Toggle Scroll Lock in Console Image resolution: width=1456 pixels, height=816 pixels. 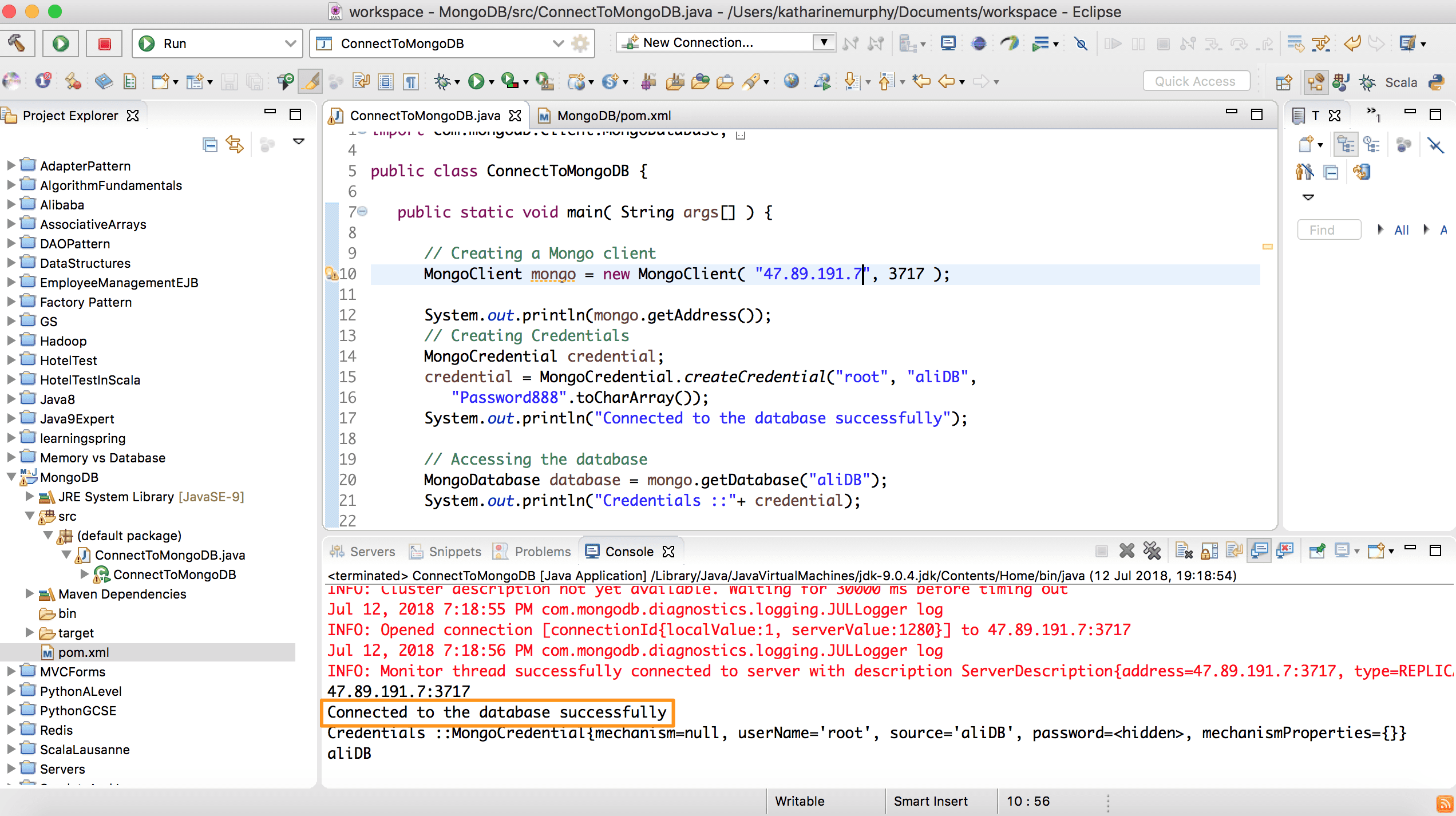click(1209, 551)
